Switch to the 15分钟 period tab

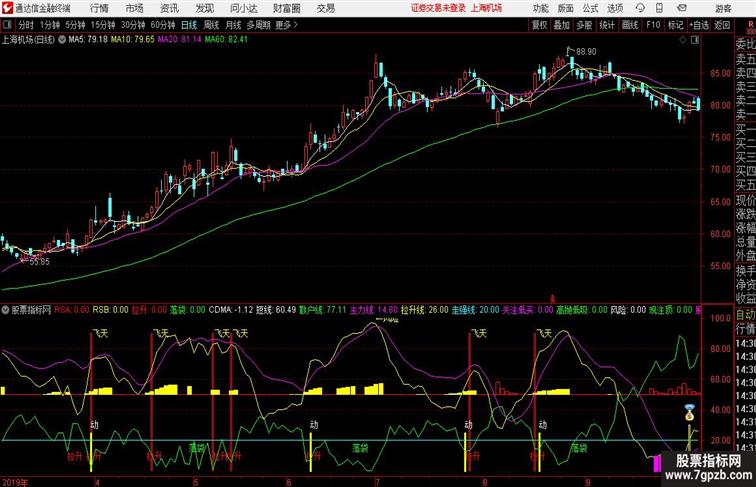tap(103, 25)
